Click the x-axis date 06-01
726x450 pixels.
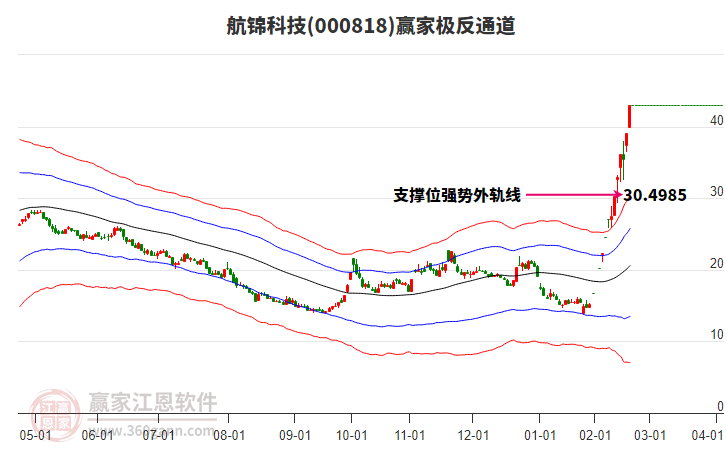tap(97, 436)
